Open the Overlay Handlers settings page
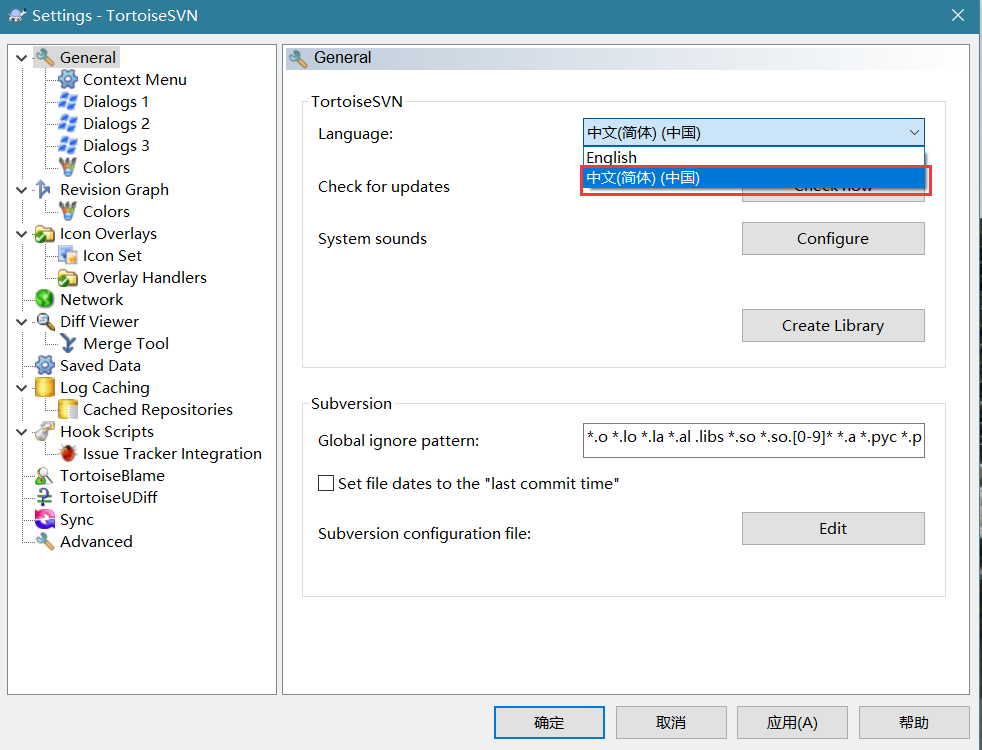 coord(145,277)
